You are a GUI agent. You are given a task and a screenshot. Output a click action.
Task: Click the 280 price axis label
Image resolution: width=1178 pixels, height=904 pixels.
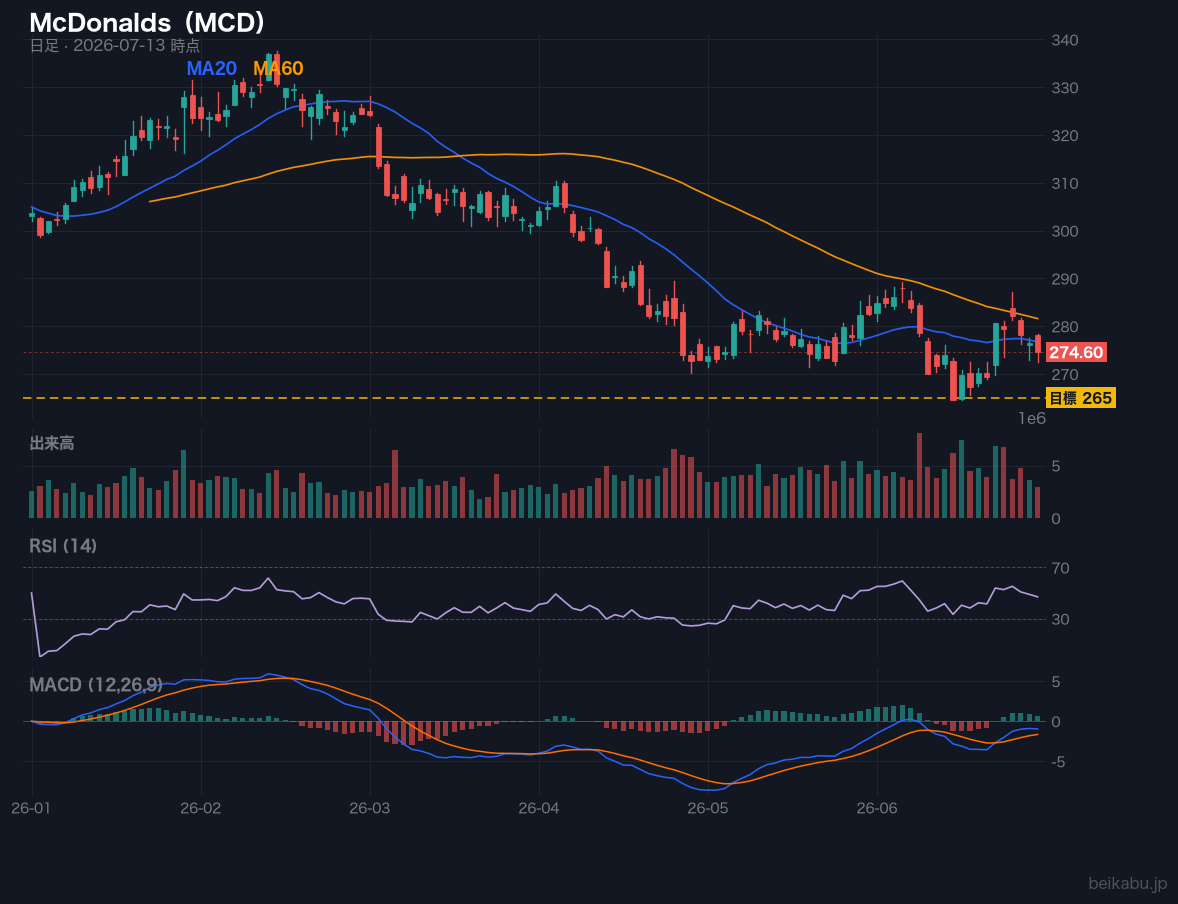tap(1065, 327)
